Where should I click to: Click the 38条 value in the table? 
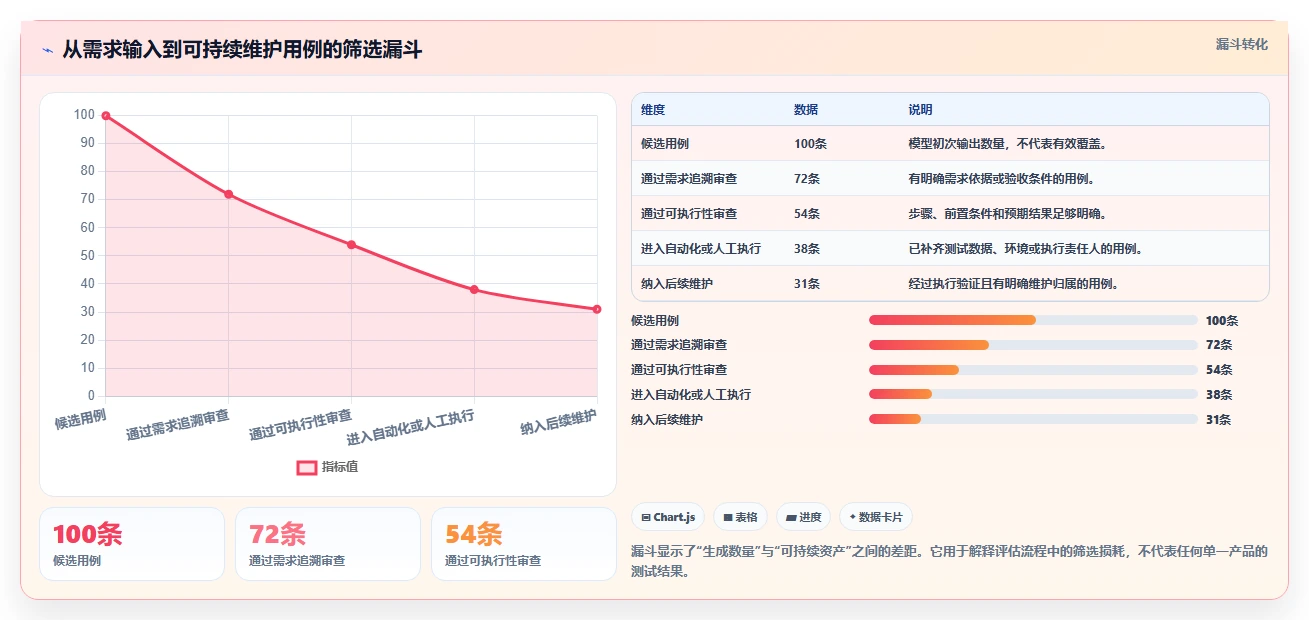[807, 248]
